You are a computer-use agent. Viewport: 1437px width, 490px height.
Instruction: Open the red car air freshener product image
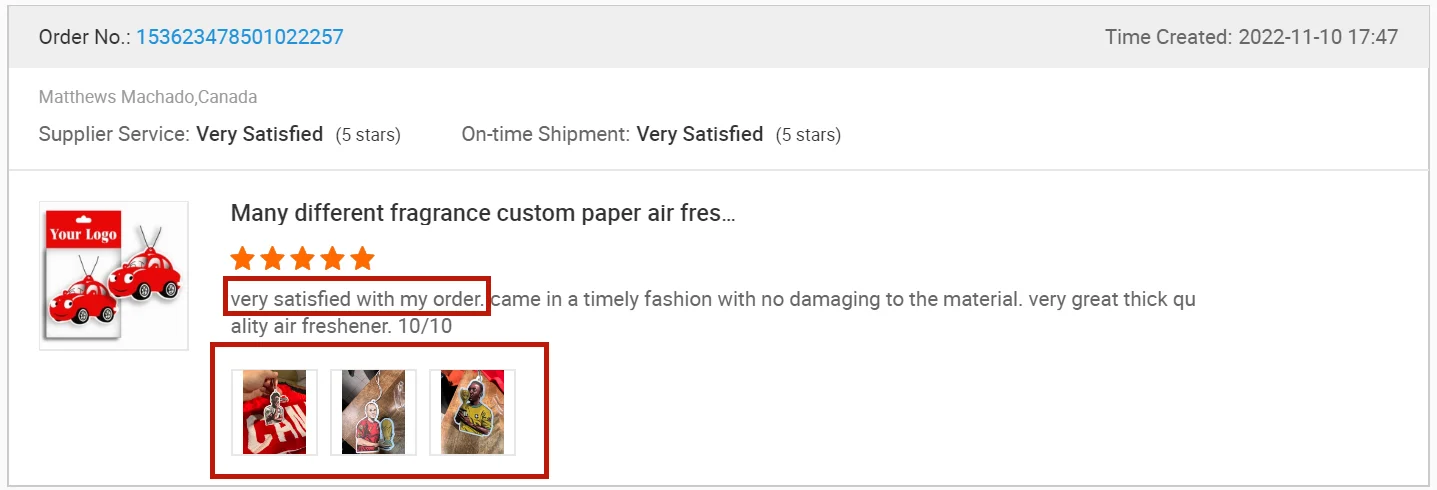[x=114, y=275]
